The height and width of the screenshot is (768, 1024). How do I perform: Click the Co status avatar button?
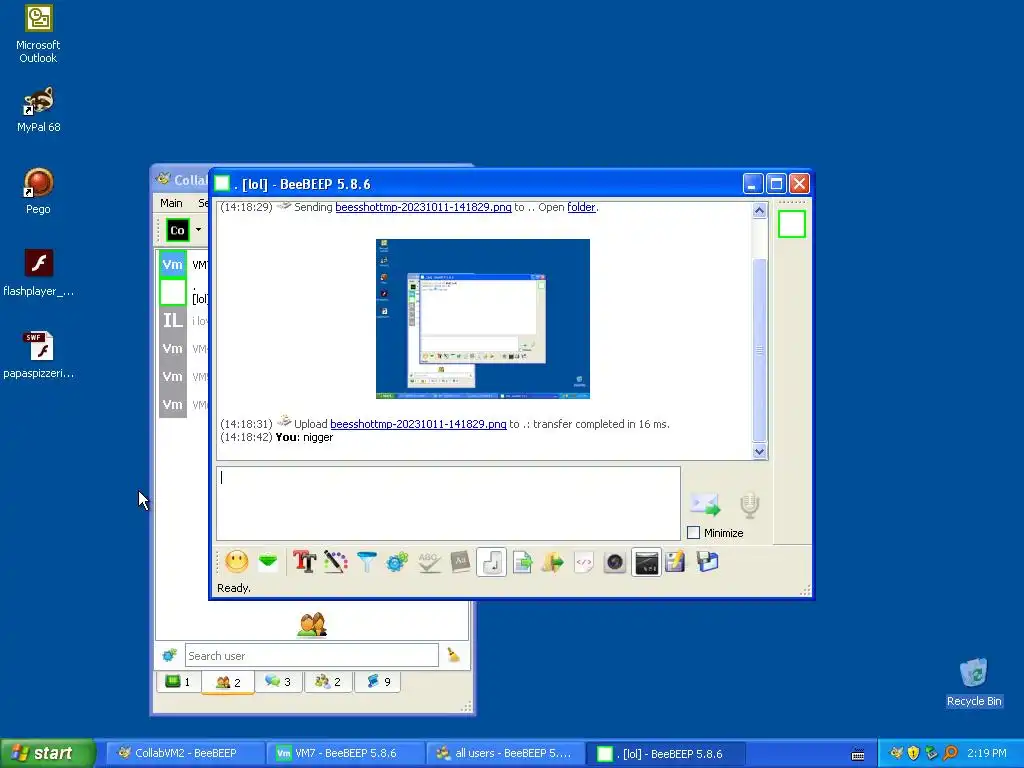pos(177,230)
